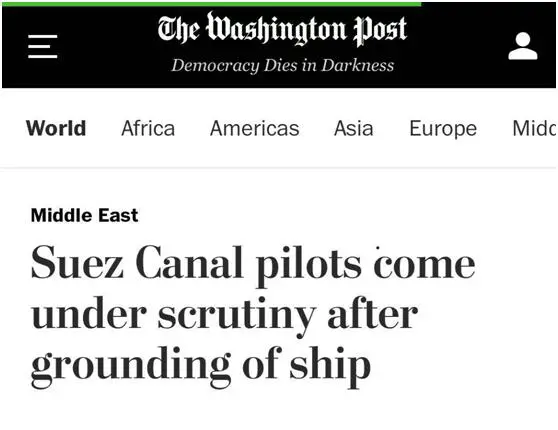The image size is (558, 430).
Task: Click the word 'Washington' in the masthead
Action: pyautogui.click(x=276, y=29)
